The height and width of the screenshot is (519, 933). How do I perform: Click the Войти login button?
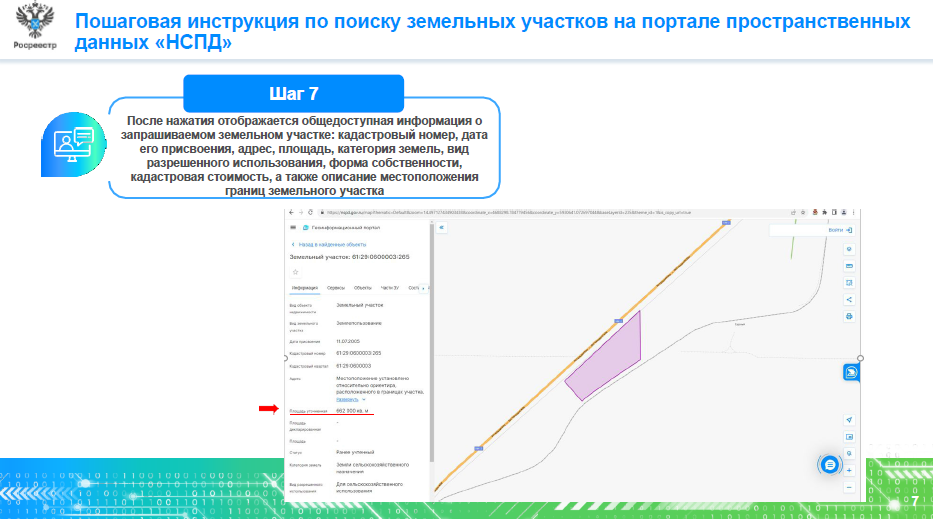pyautogui.click(x=840, y=230)
